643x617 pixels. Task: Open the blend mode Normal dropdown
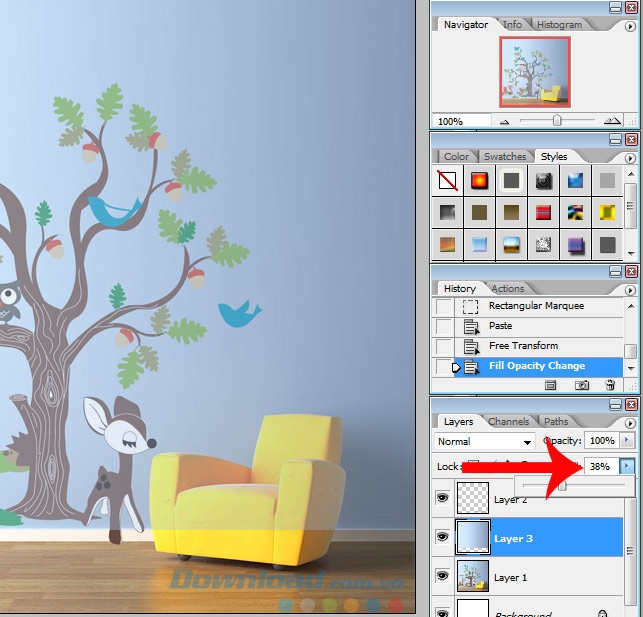coord(484,441)
